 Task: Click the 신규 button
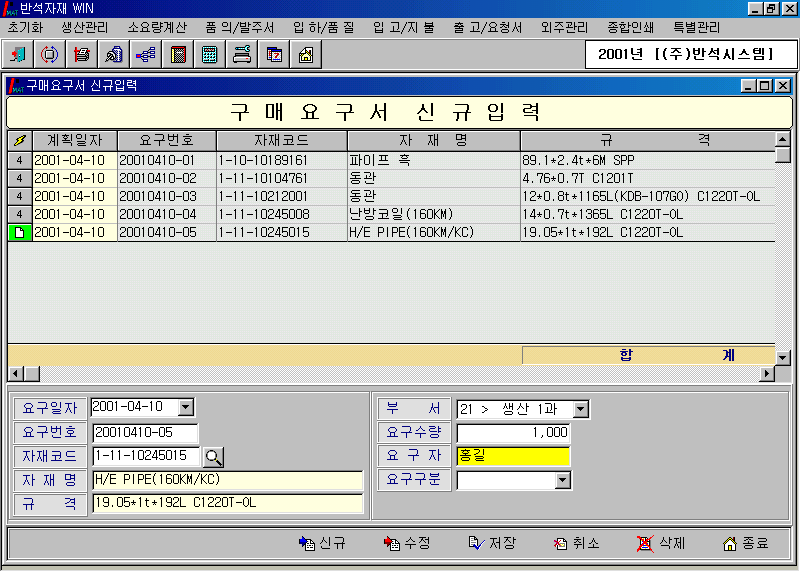coord(322,544)
